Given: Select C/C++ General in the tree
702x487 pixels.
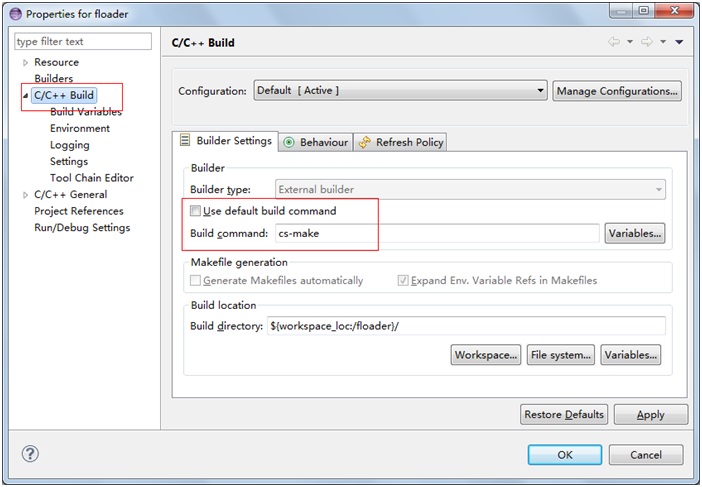Looking at the screenshot, I should 71,195.
